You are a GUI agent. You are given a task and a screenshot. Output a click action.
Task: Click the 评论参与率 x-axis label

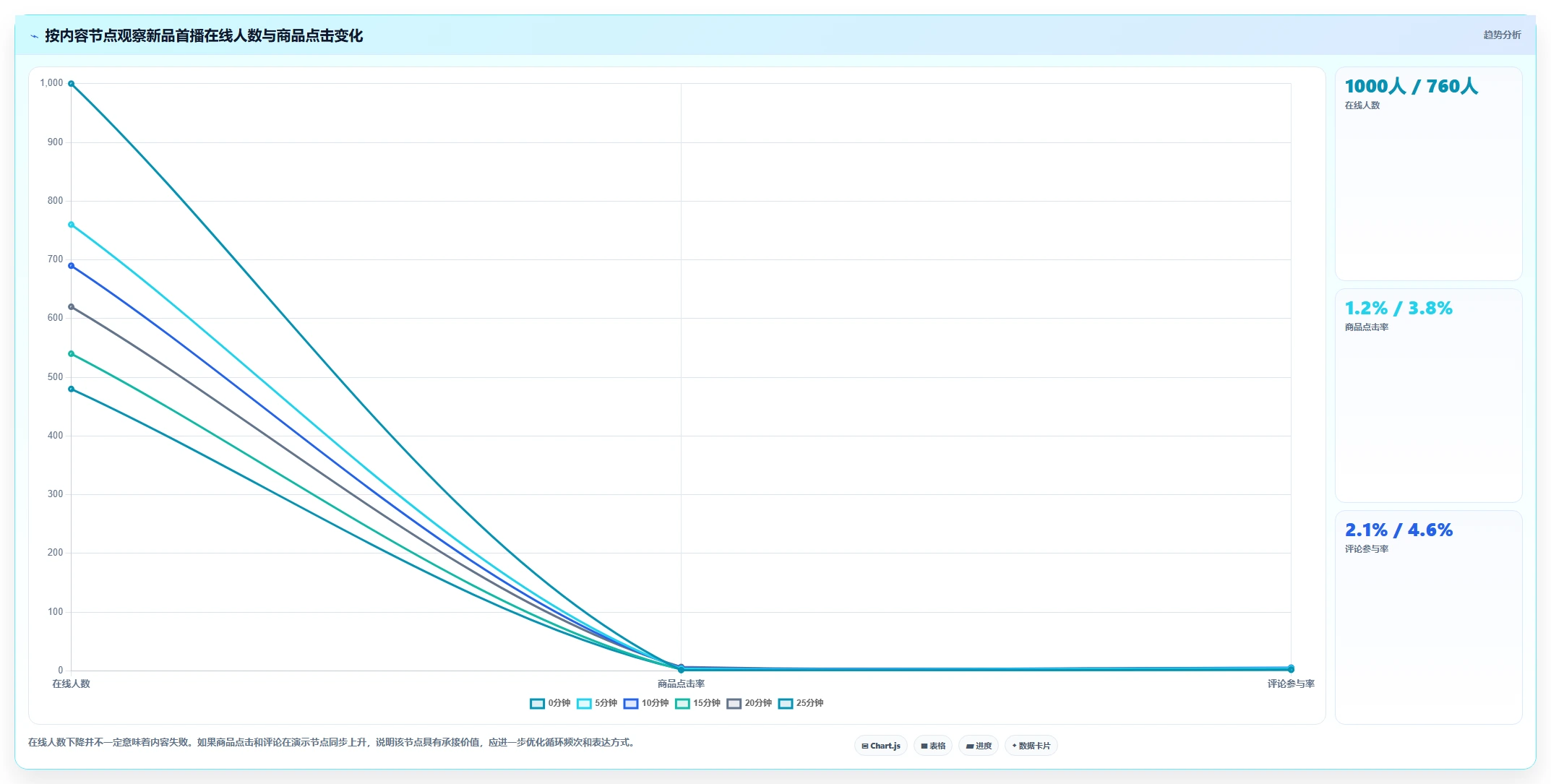pos(1291,684)
